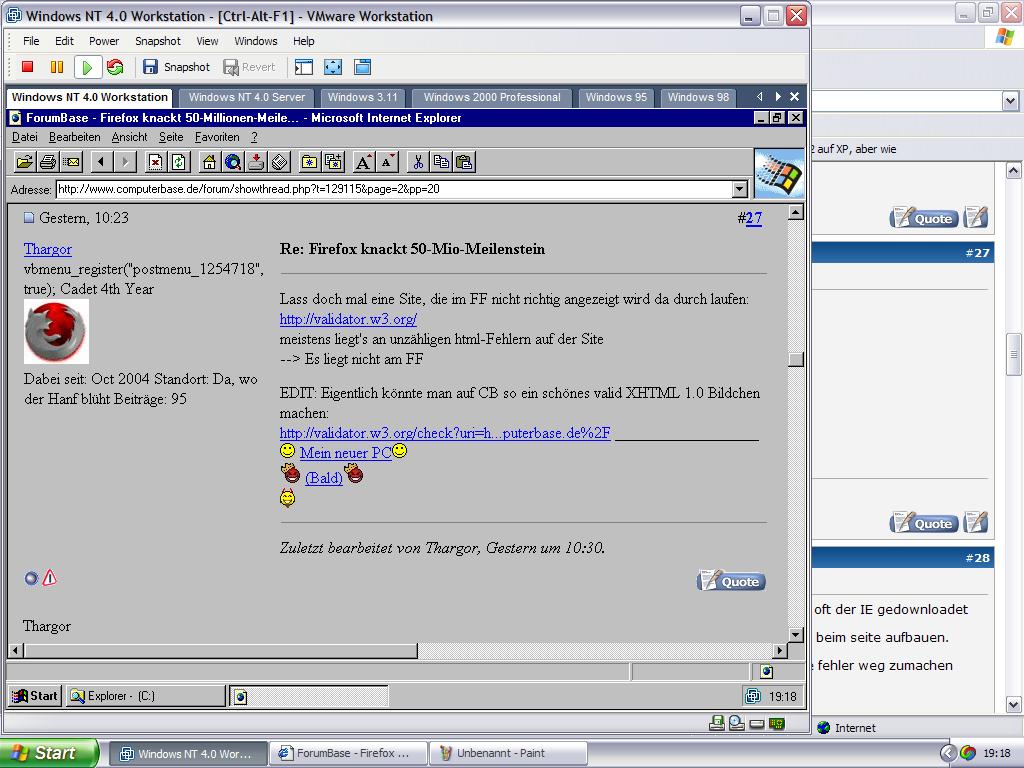The height and width of the screenshot is (768, 1024).
Task: Open the Ansicht menu in Internet Explorer
Action: coord(129,137)
